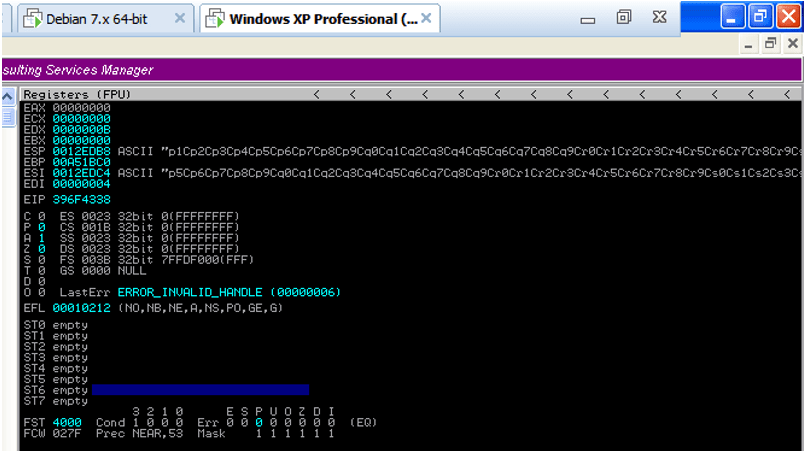This screenshot has width=806, height=455.
Task: Click the scroll up arrow left of Registers
Action: (10, 95)
